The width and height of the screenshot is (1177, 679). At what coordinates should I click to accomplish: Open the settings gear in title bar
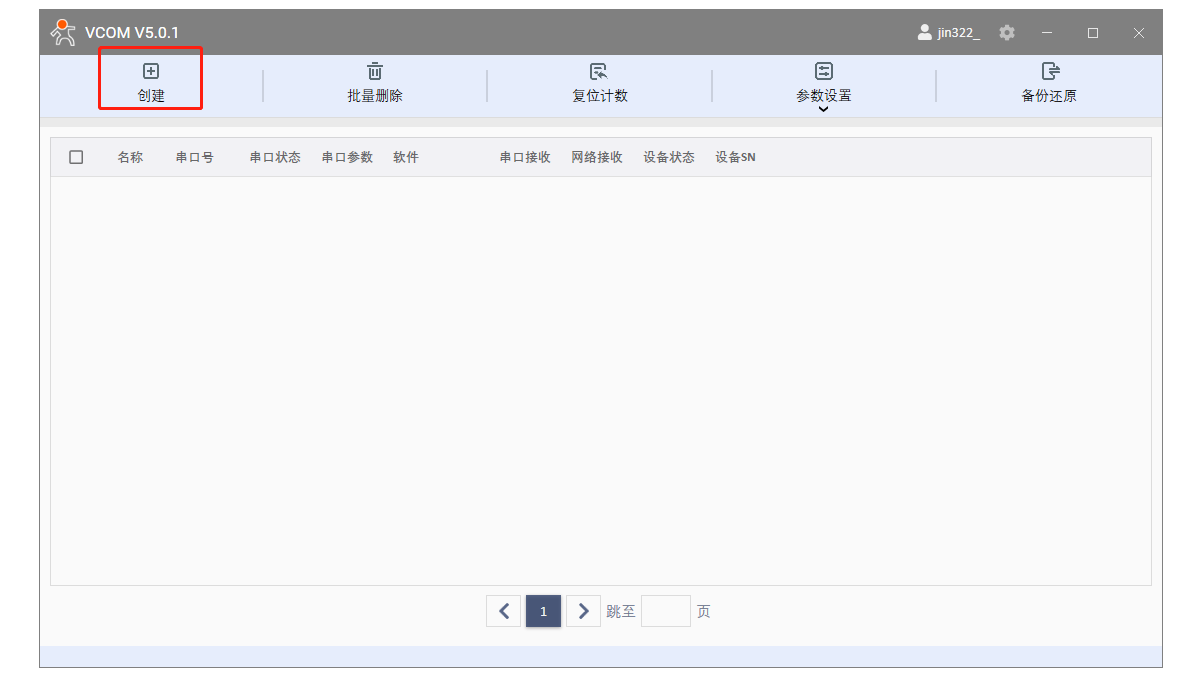[x=1007, y=32]
